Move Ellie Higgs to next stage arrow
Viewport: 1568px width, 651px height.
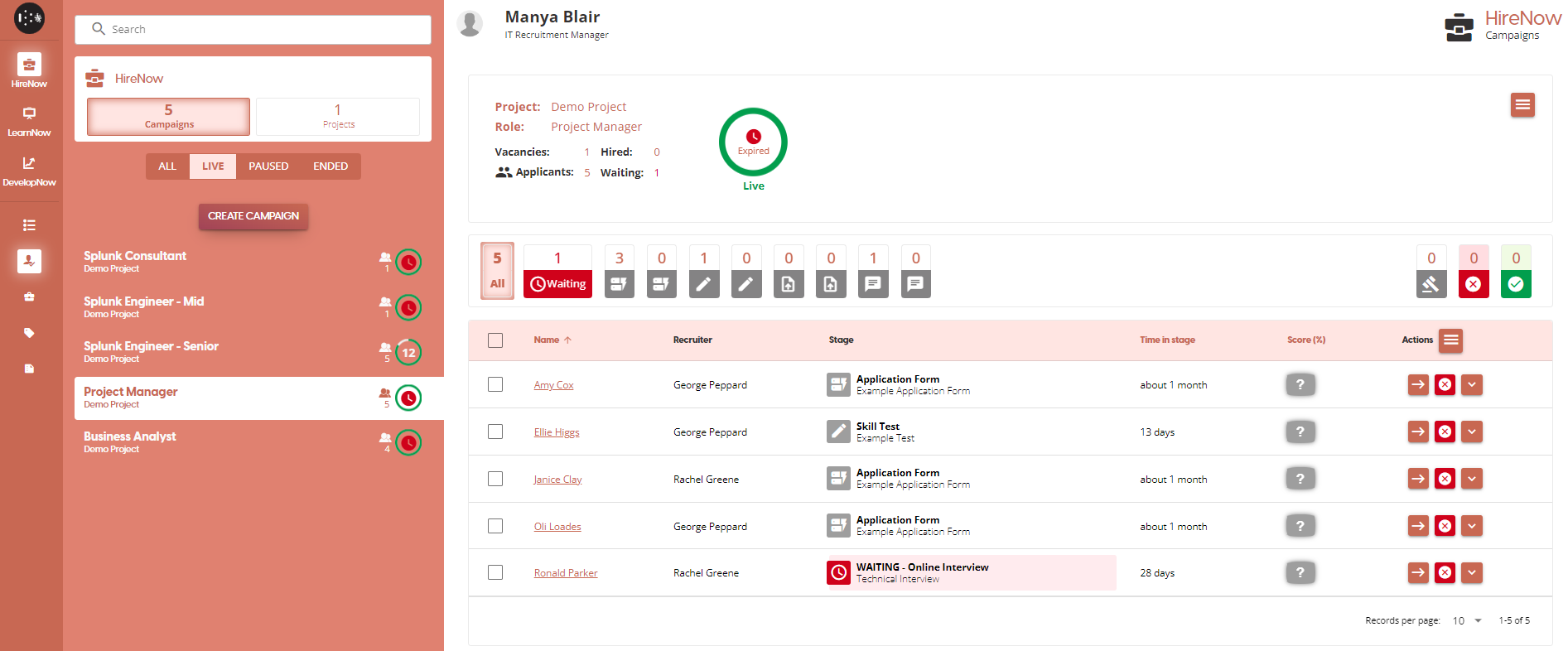click(x=1418, y=432)
